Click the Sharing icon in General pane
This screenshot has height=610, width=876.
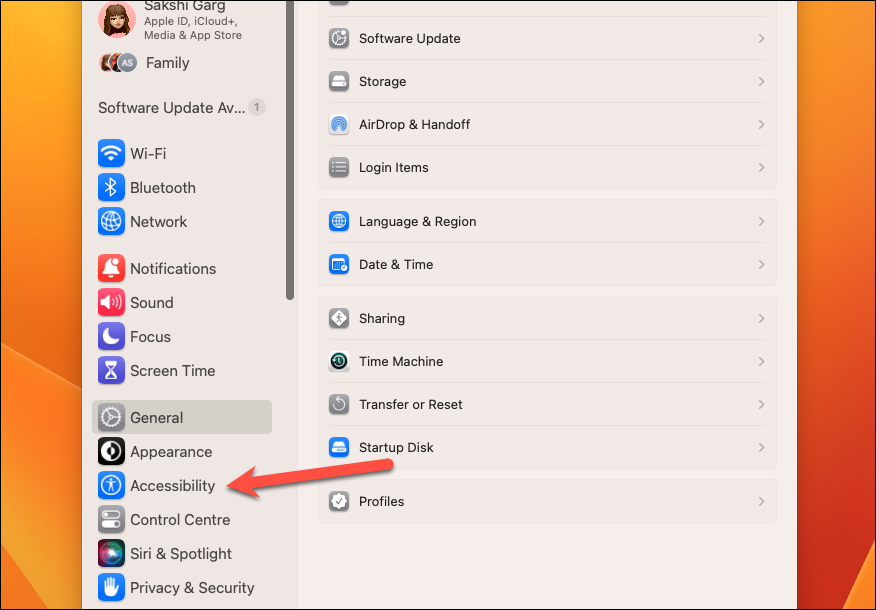pos(339,318)
